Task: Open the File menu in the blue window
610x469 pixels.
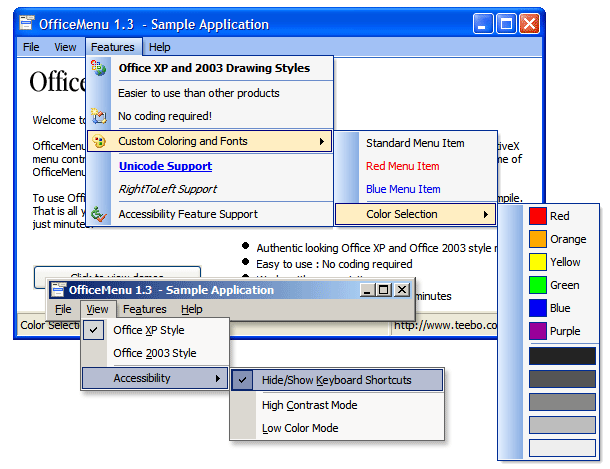Action: pos(31,47)
